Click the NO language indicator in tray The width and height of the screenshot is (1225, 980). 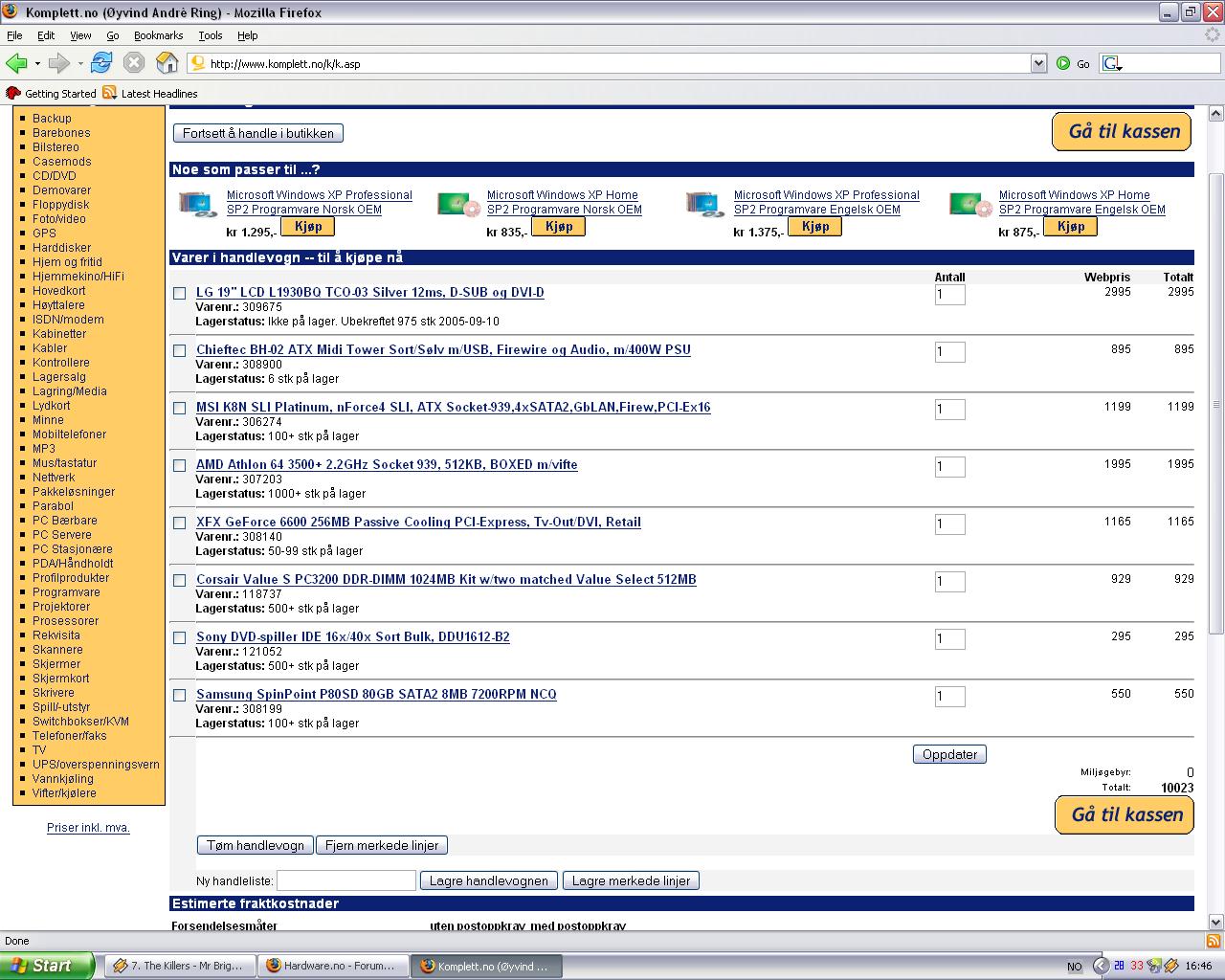coord(1074,967)
